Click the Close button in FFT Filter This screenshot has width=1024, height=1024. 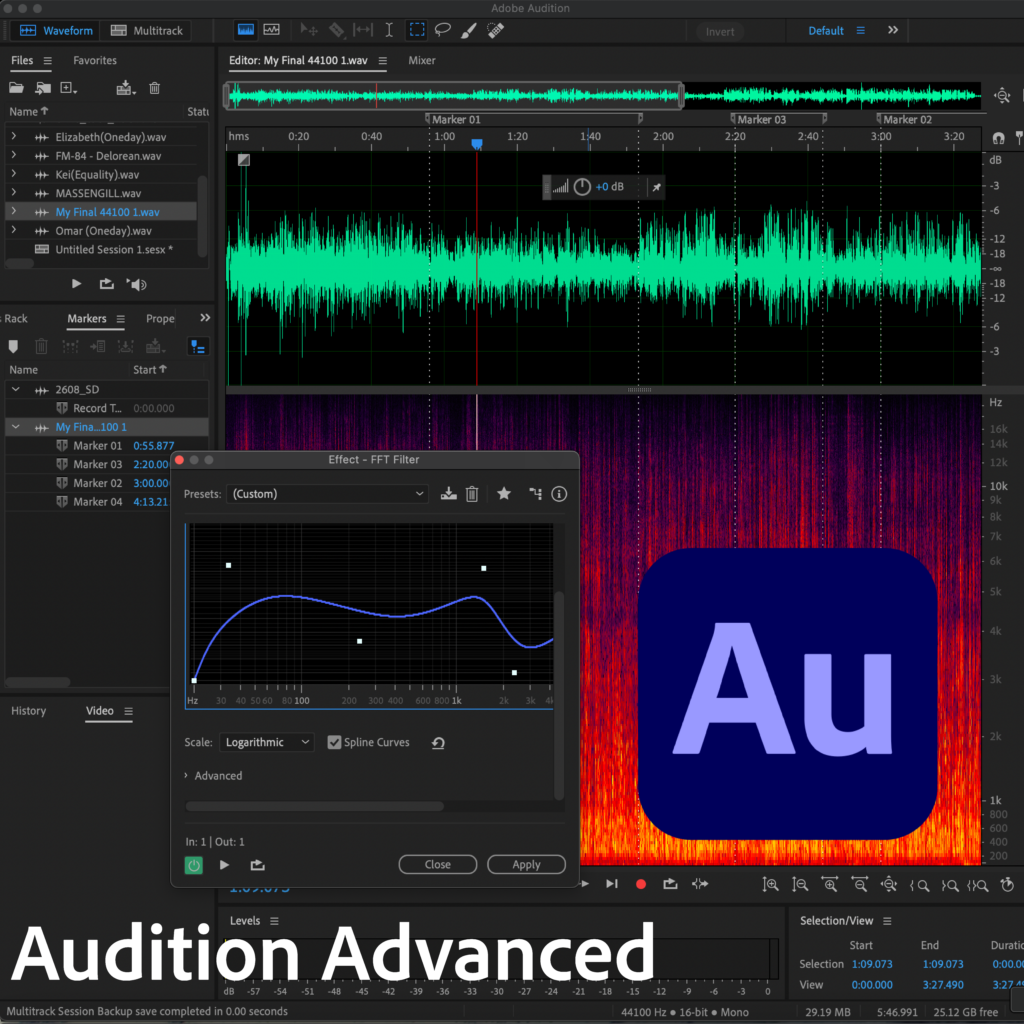tap(438, 864)
